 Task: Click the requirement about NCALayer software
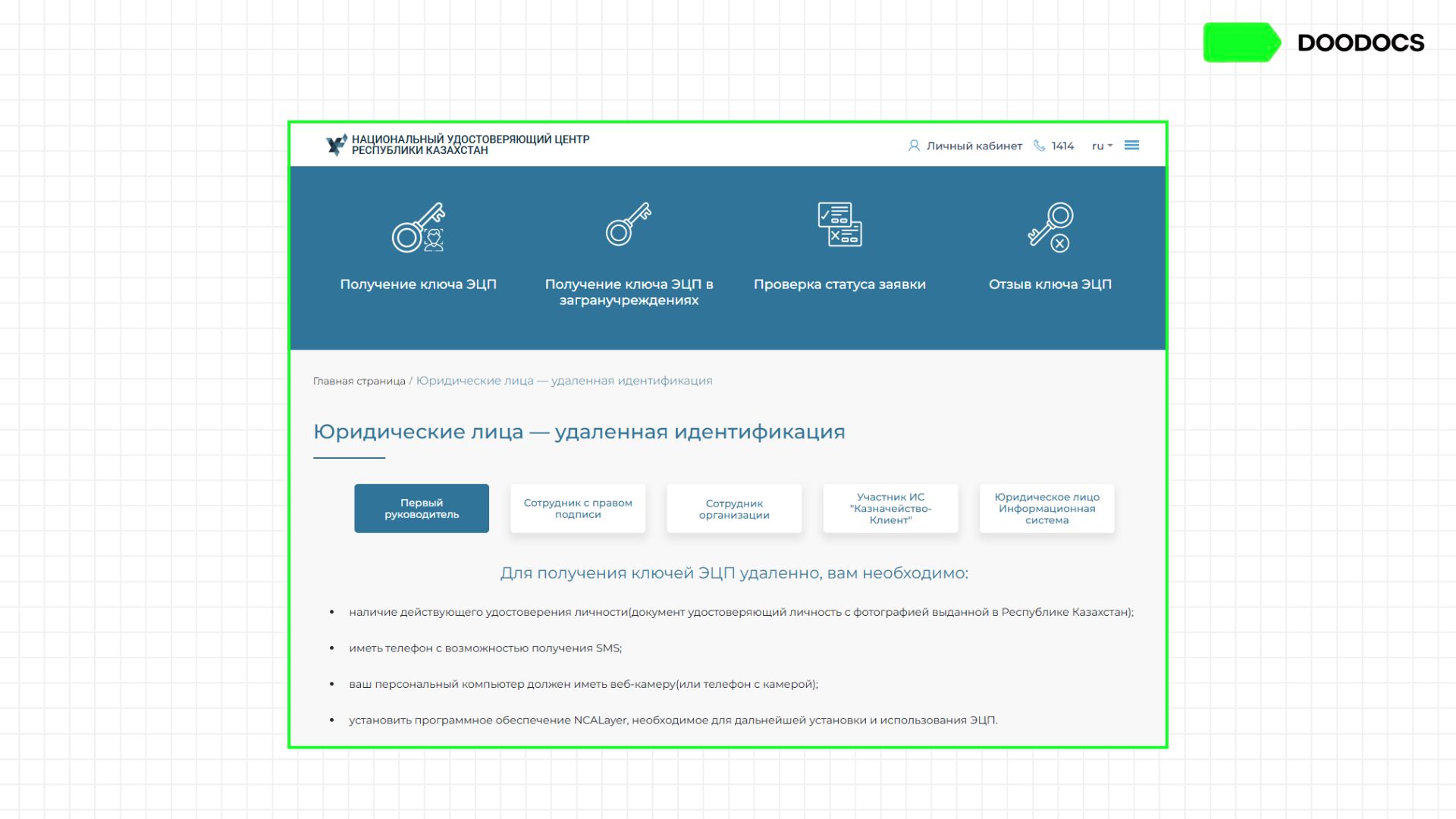coord(673,720)
